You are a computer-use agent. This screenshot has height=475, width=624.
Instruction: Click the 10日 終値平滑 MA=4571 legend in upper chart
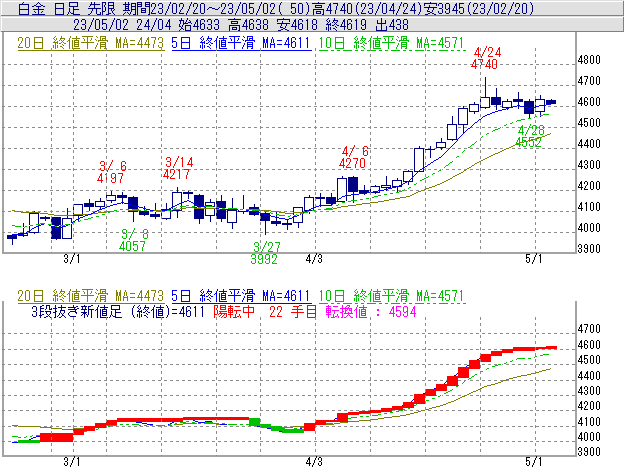tap(392, 43)
